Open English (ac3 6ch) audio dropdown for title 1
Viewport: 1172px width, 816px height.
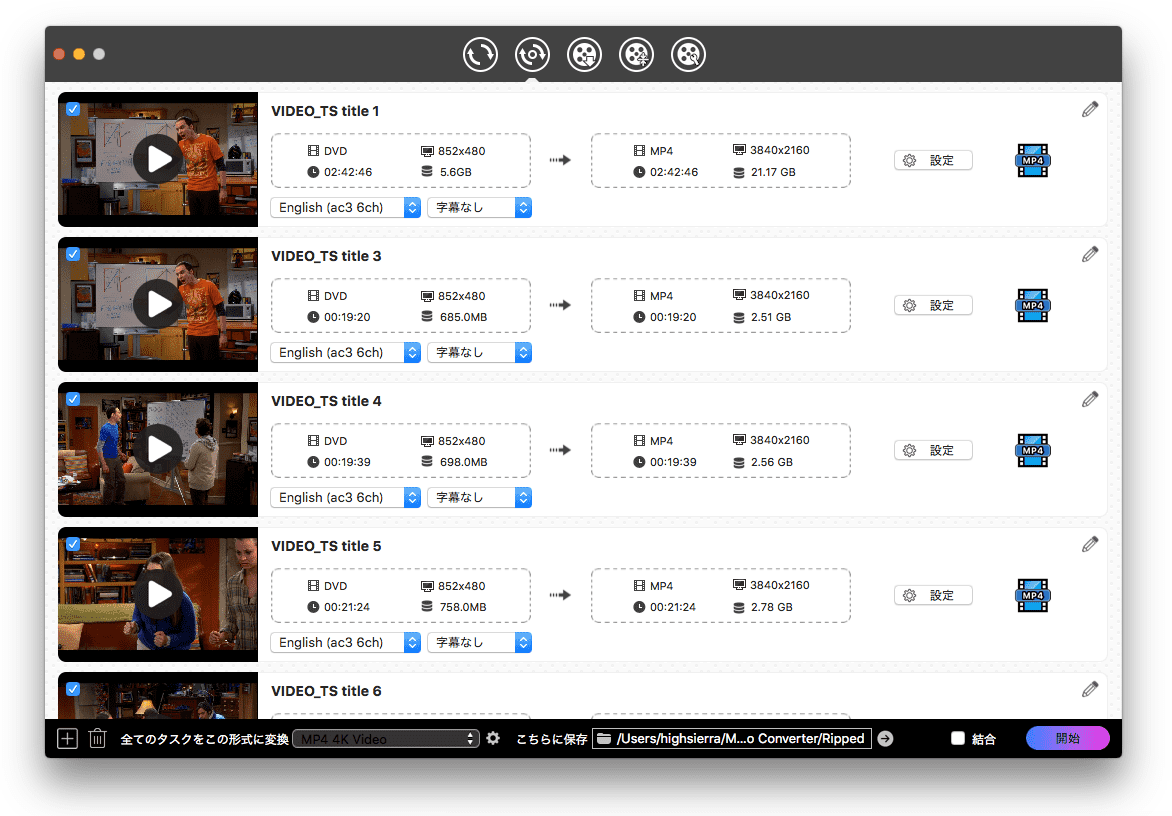[345, 207]
